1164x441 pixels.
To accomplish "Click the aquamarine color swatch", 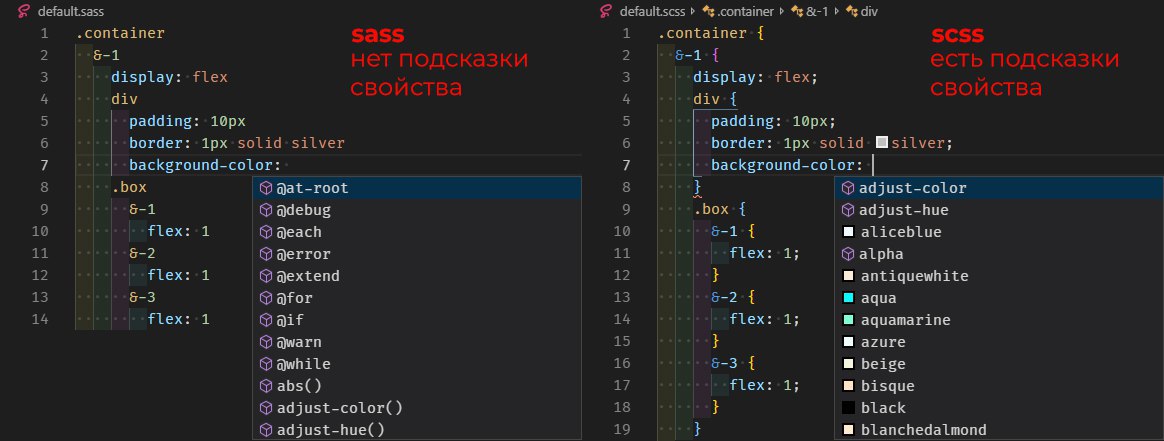I will [x=849, y=320].
